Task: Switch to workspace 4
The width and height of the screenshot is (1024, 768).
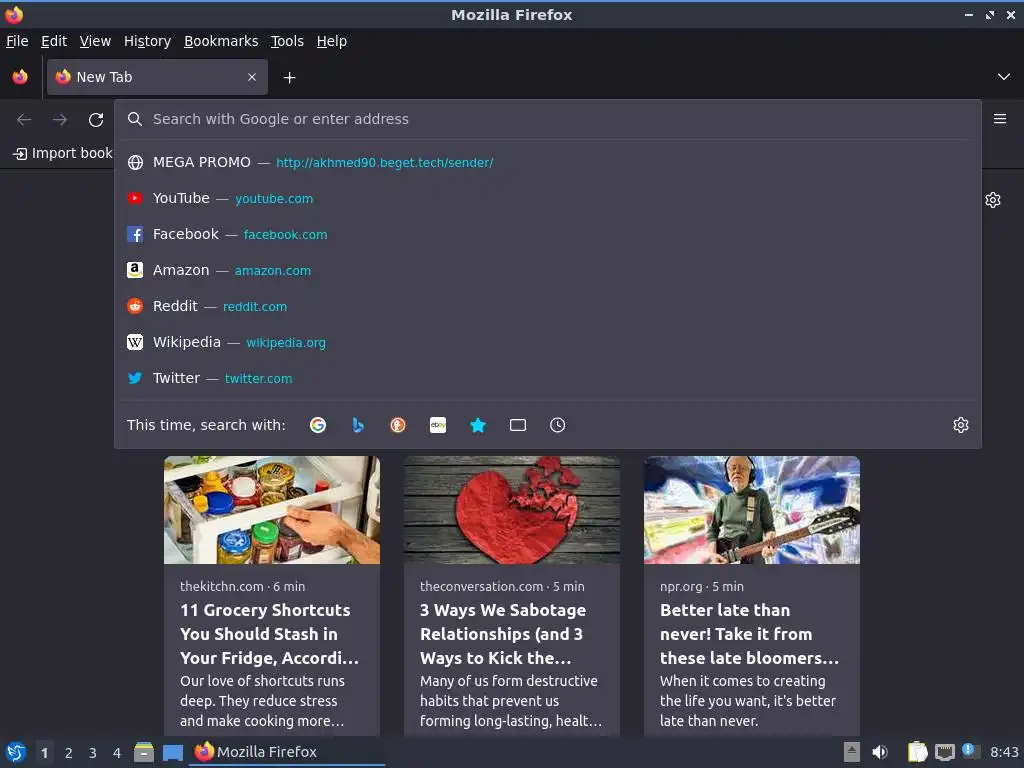Action: click(x=117, y=753)
